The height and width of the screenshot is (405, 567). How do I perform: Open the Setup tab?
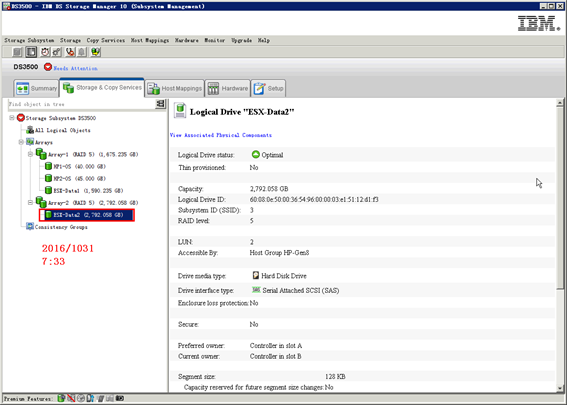(268, 88)
